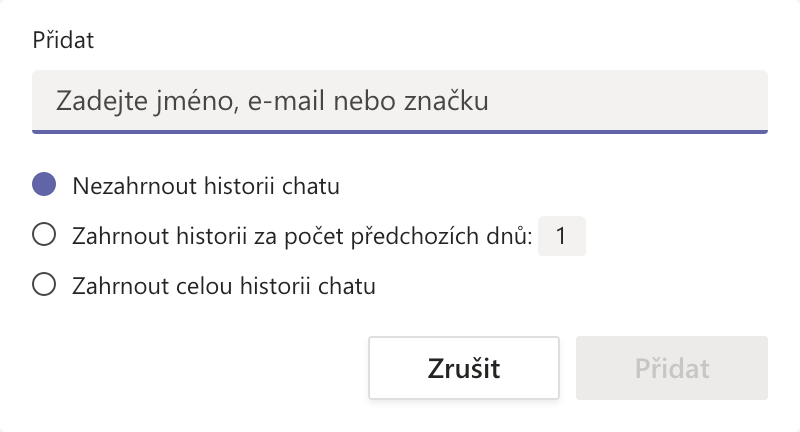800x432 pixels.
Task: Click the filled purple radio circle
Action: 43,186
